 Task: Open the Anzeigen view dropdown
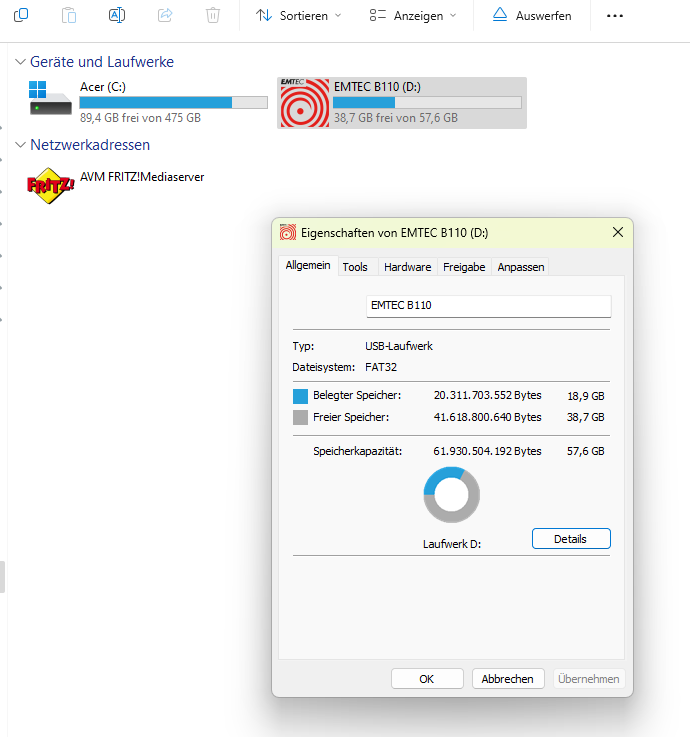point(413,16)
